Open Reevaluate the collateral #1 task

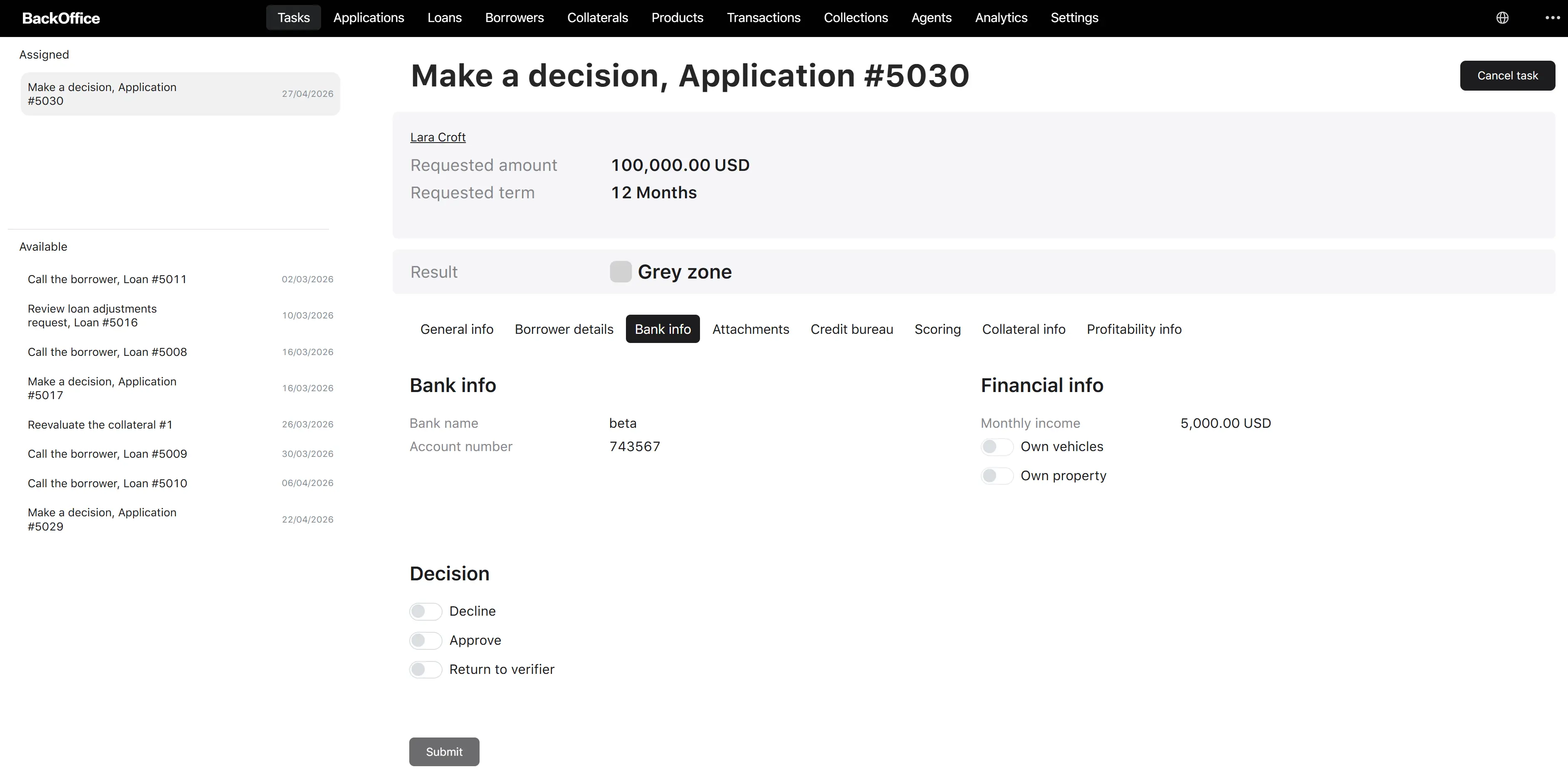(x=180, y=424)
